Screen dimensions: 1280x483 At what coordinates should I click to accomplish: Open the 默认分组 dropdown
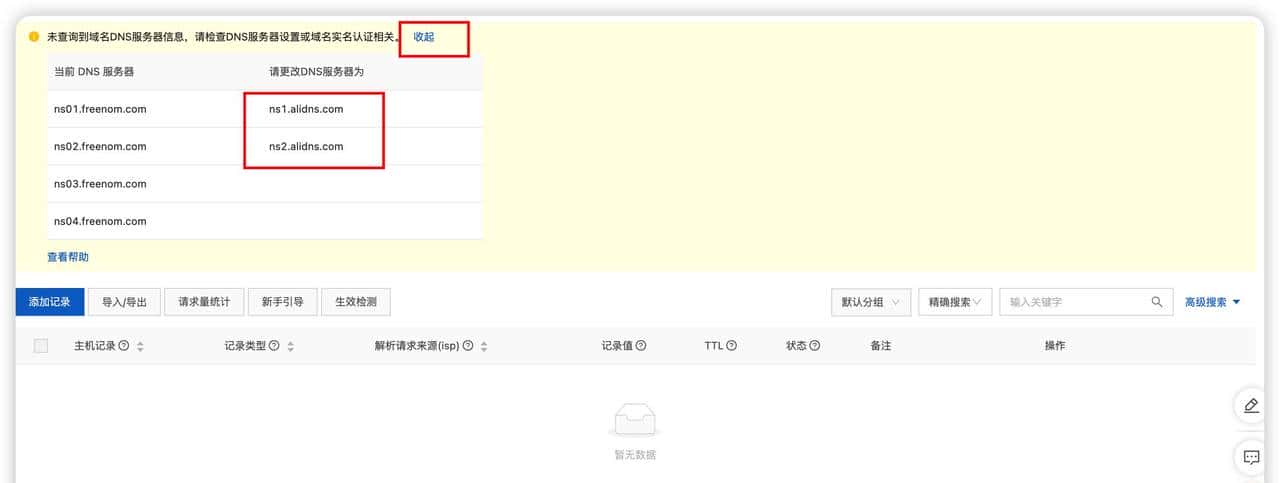pos(871,302)
